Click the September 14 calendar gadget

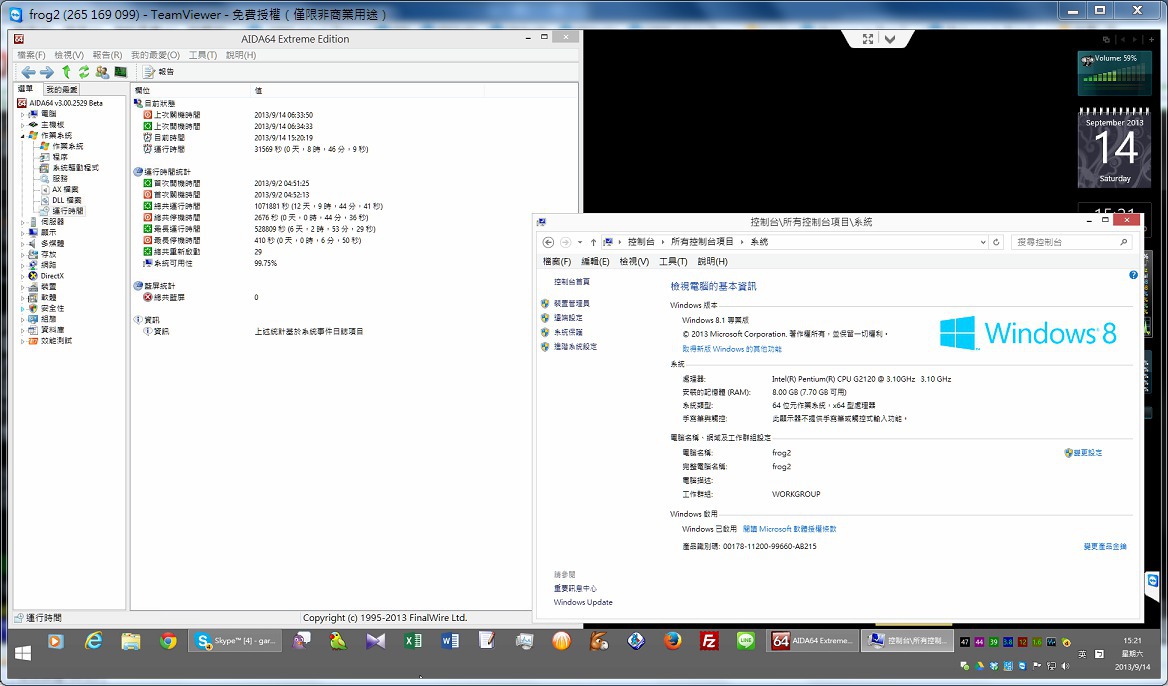(x=1114, y=147)
